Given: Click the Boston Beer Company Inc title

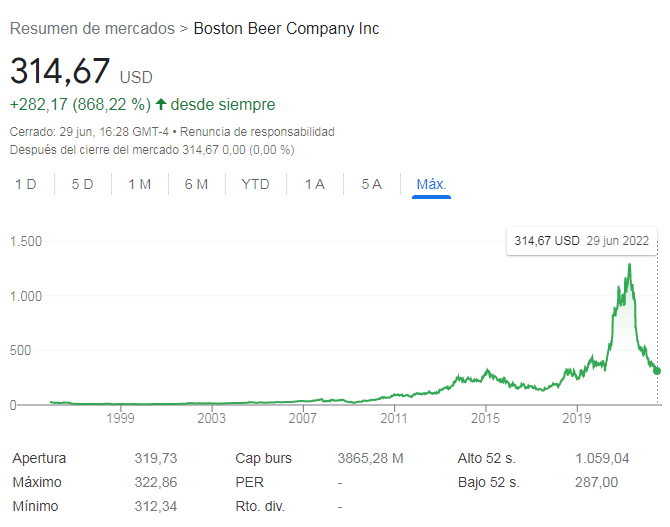Looking at the screenshot, I should (286, 29).
